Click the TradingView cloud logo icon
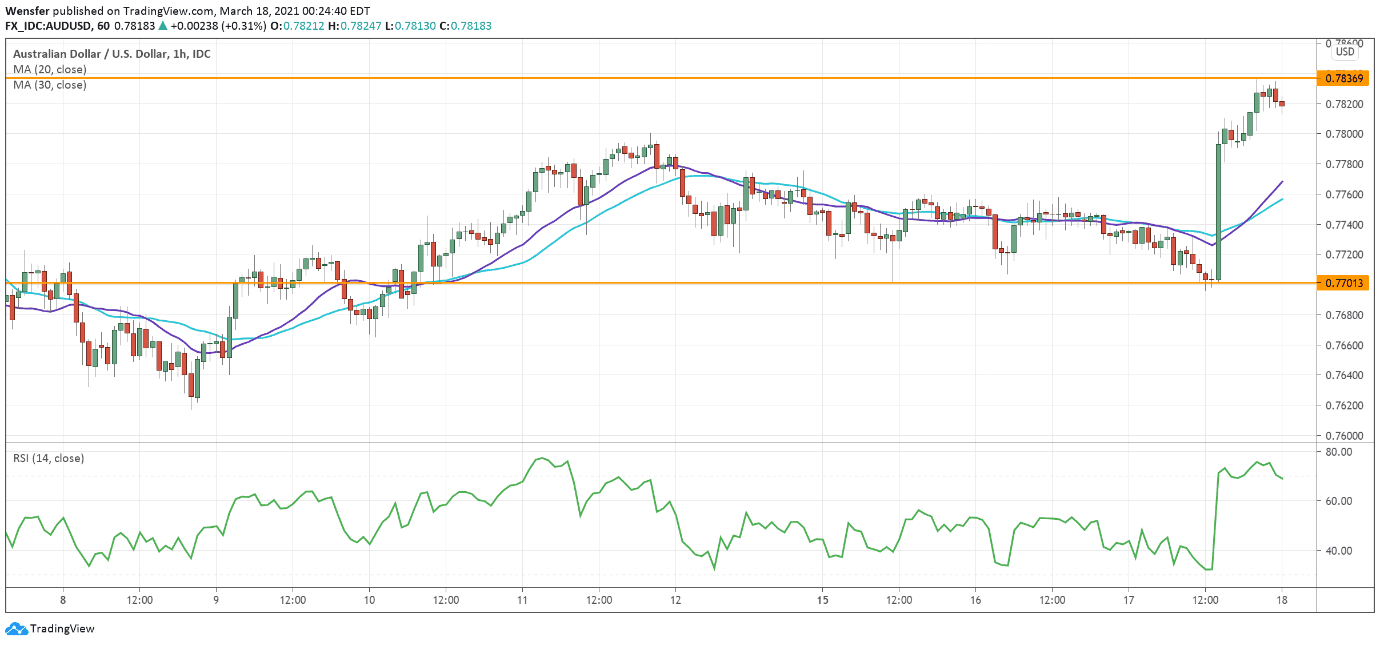This screenshot has height=645, width=1380. [x=15, y=629]
